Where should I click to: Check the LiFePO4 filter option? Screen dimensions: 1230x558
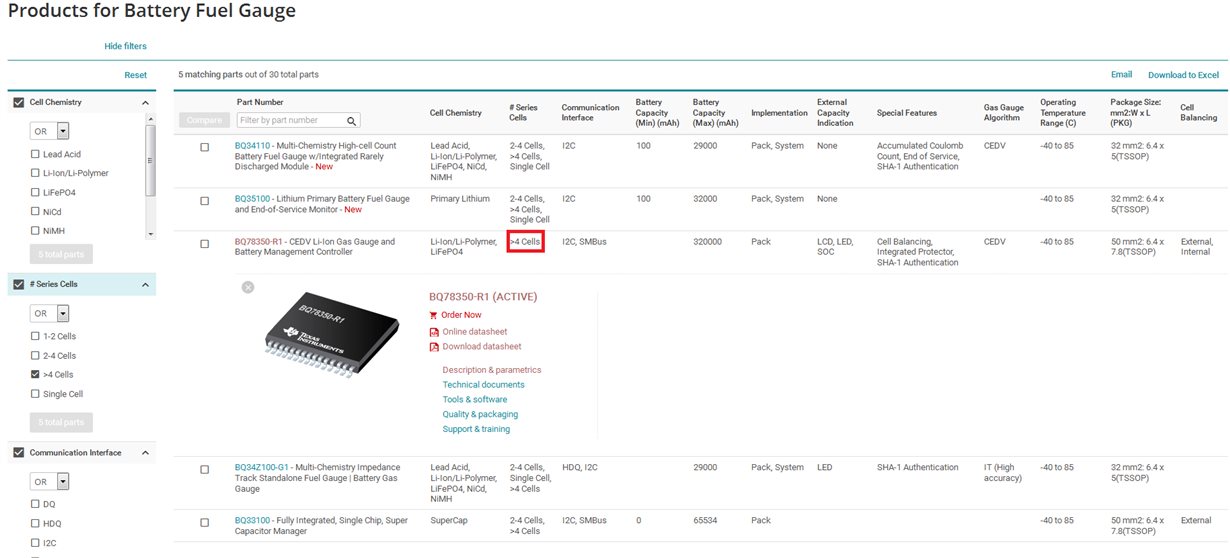point(35,192)
